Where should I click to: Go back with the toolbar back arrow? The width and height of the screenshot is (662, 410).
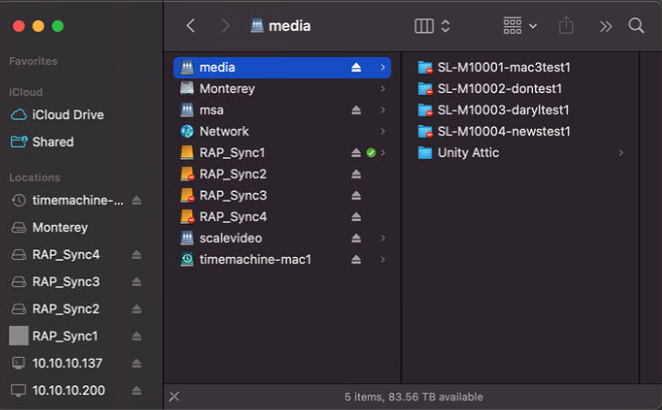pyautogui.click(x=191, y=26)
